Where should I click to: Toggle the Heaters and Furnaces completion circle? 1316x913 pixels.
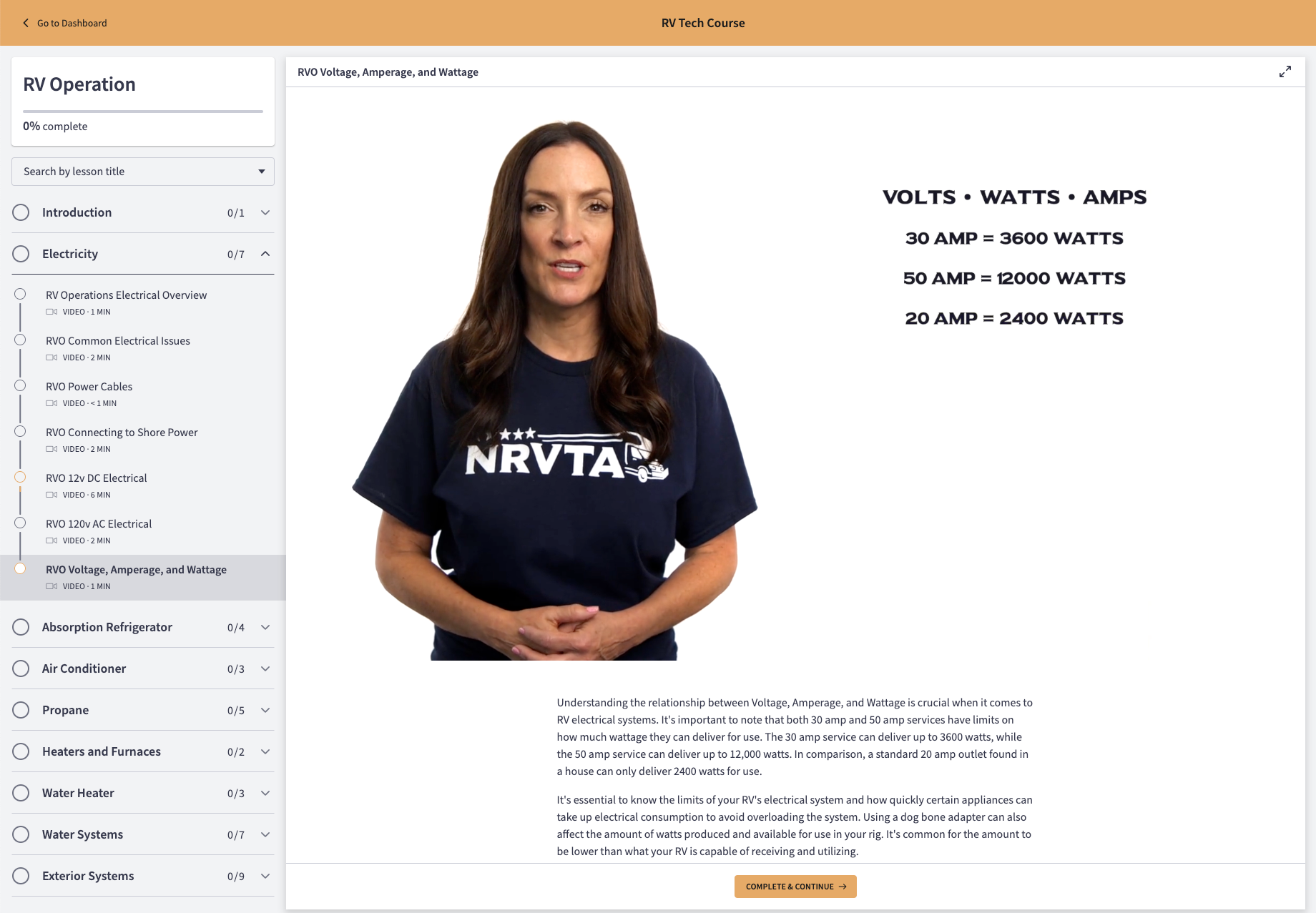click(21, 751)
